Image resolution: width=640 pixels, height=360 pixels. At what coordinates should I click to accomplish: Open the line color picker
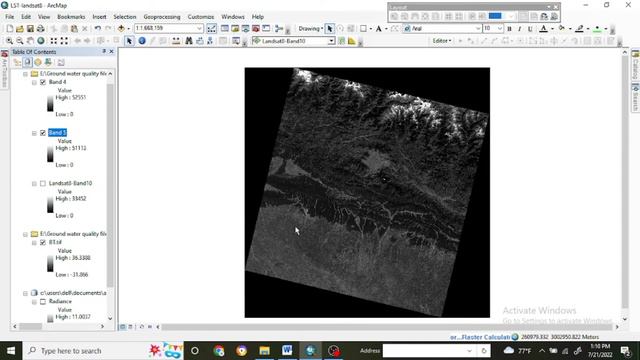(x=579, y=29)
